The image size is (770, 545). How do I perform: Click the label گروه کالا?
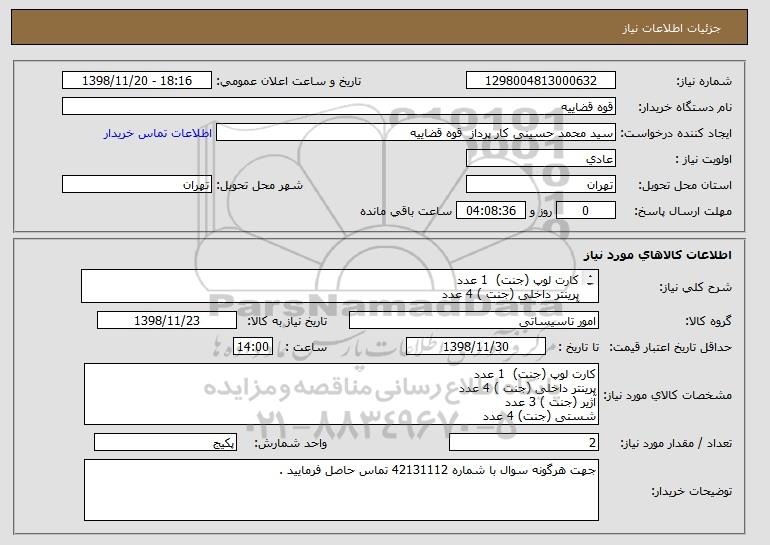[x=708, y=321]
